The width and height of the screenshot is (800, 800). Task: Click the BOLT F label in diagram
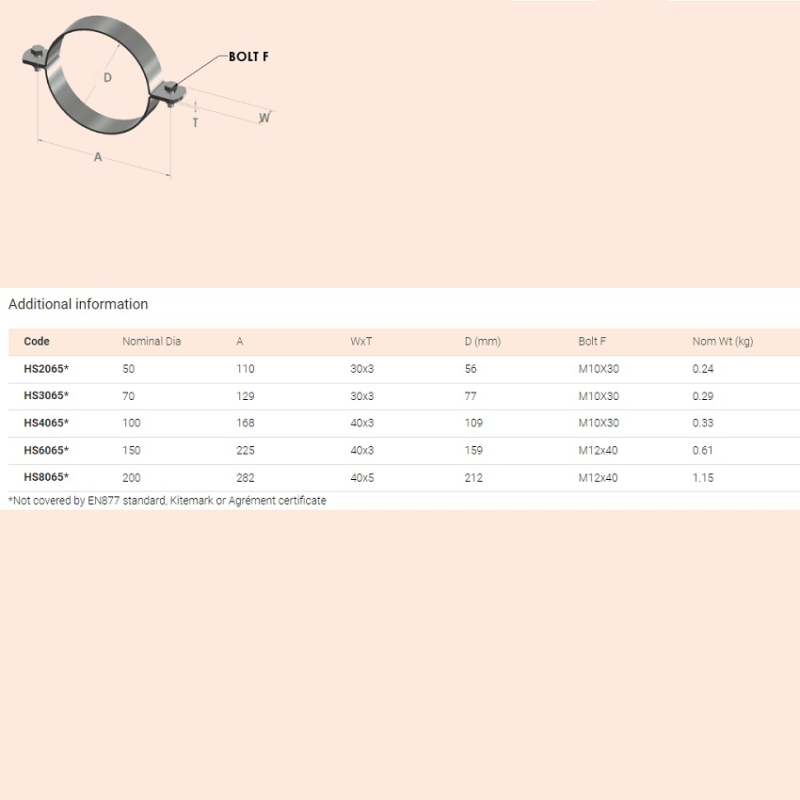click(249, 57)
